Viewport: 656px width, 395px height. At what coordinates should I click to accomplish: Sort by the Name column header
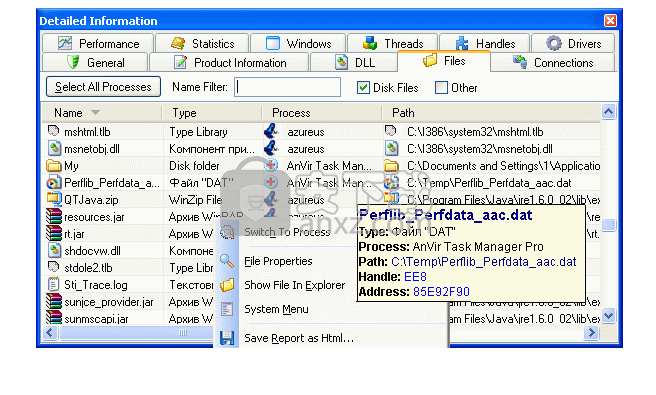tap(102, 113)
